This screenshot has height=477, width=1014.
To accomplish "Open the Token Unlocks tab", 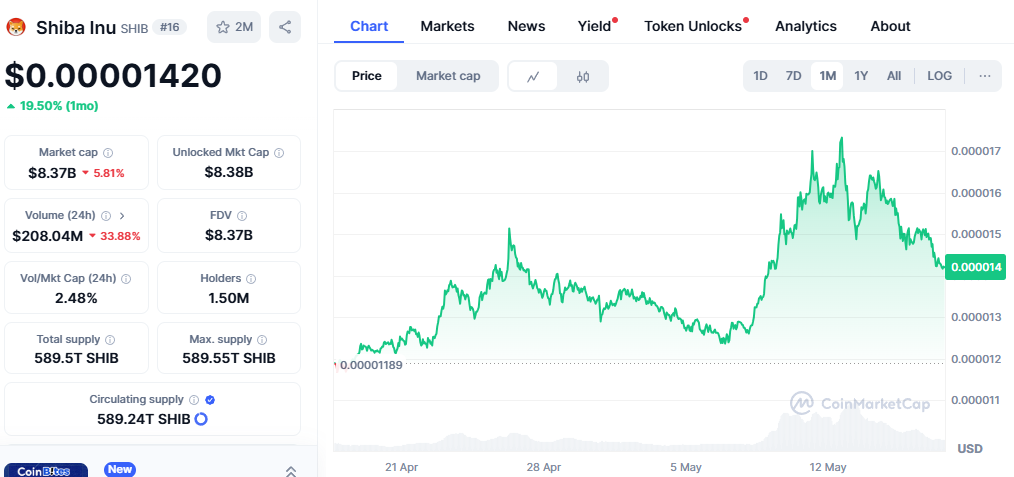I will click(694, 26).
